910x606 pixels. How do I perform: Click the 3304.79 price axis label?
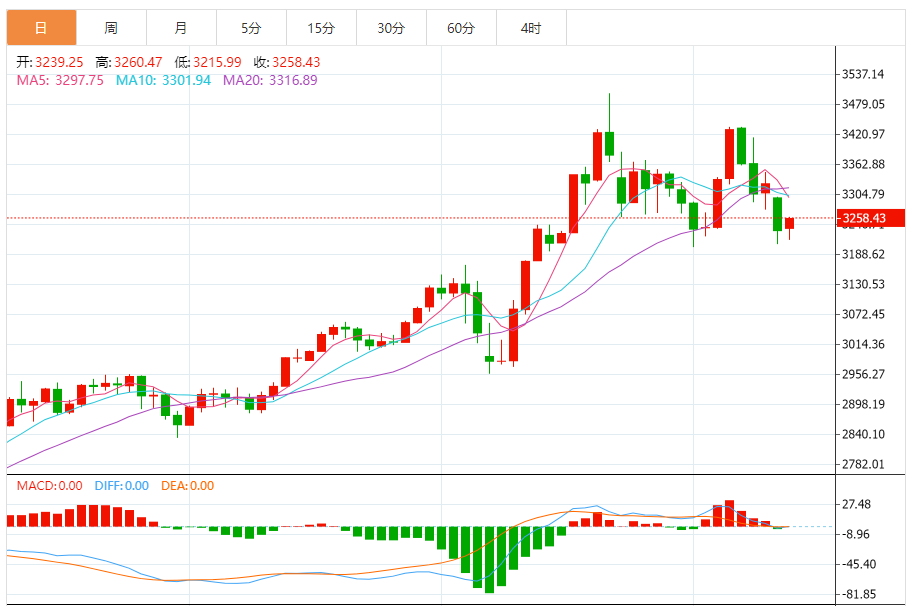click(863, 194)
